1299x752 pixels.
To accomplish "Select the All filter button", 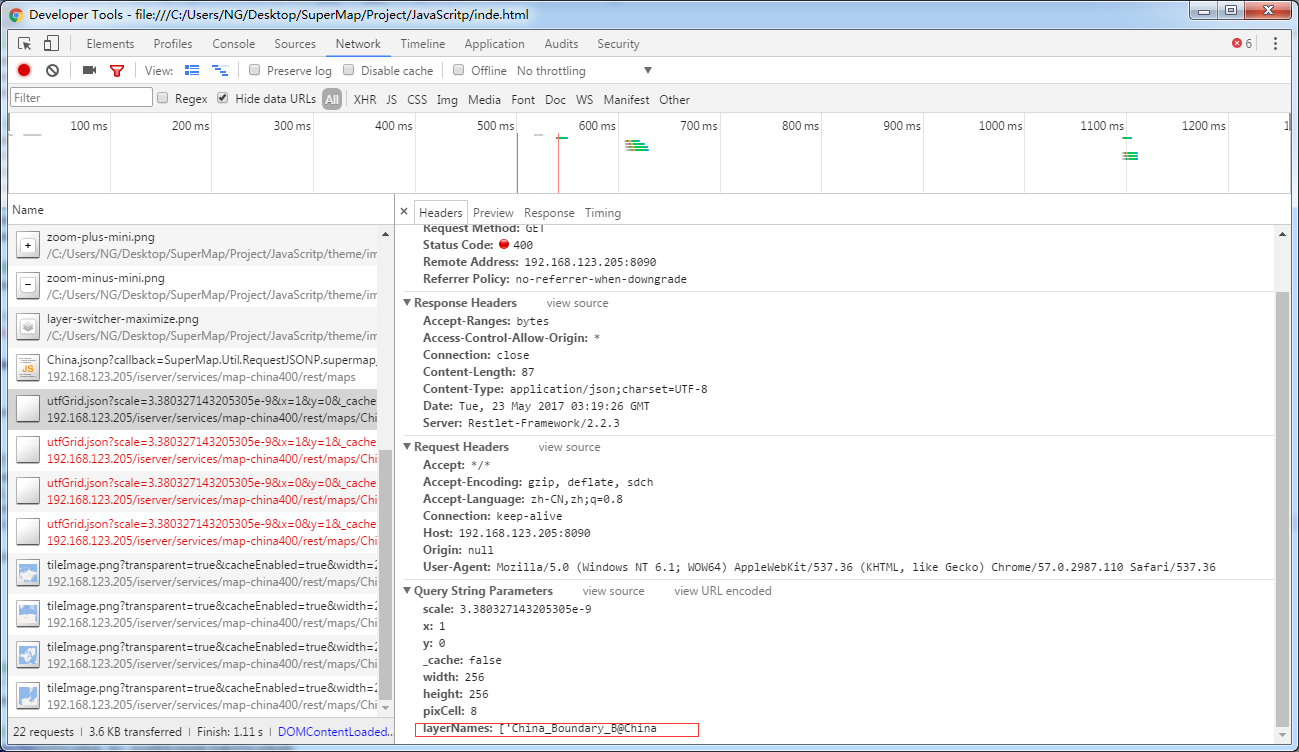I will point(332,99).
